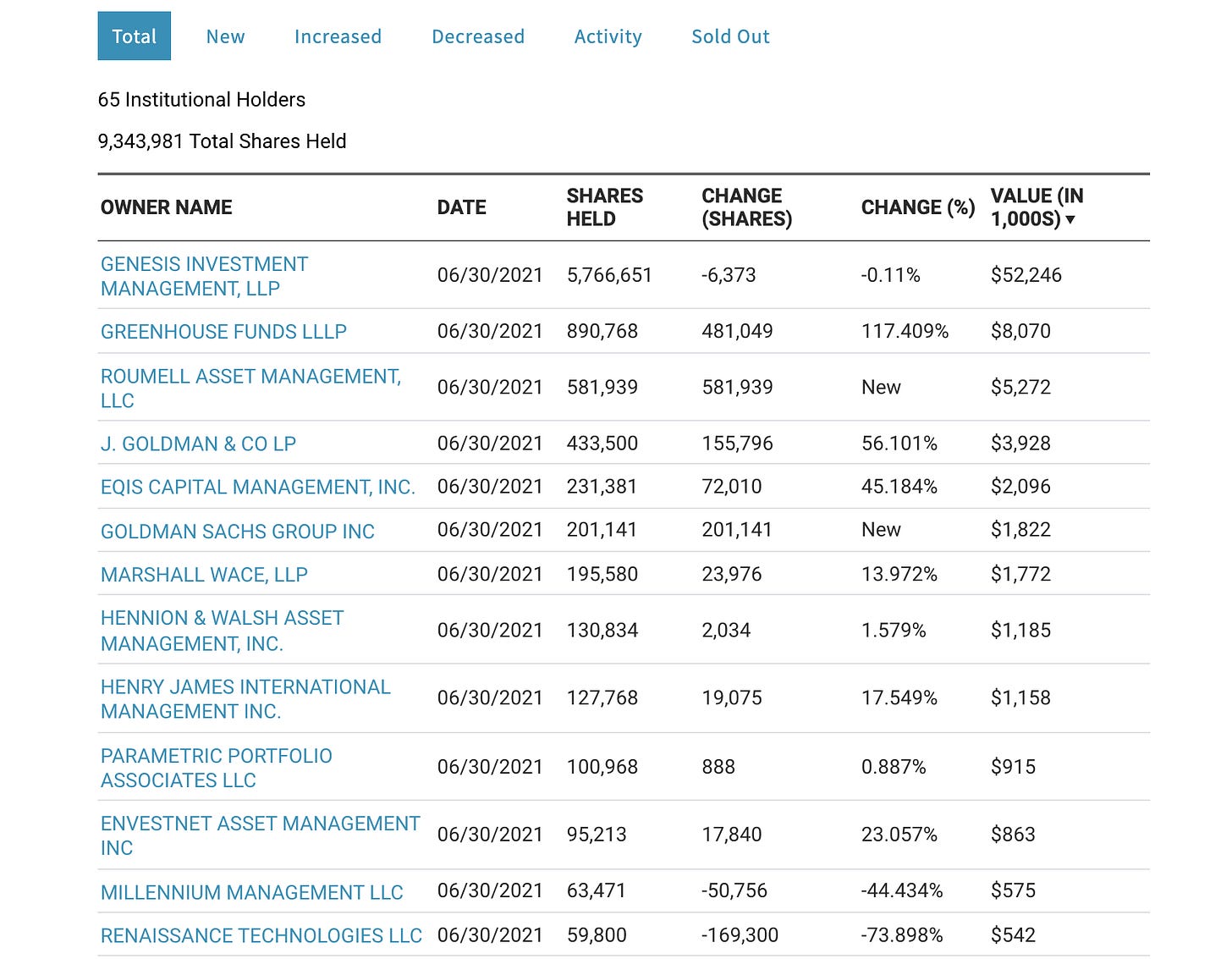Open J. Goldman & Co LP link
The image size is (1232, 959).
coord(198,444)
